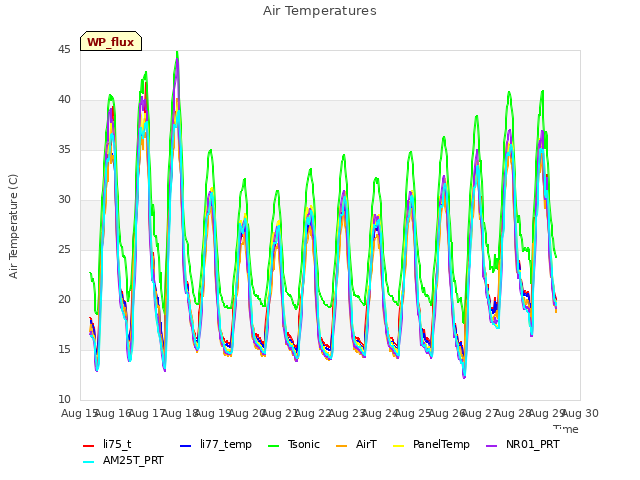
Task: Click the 45 y-axis tick label
Action: (64, 50)
